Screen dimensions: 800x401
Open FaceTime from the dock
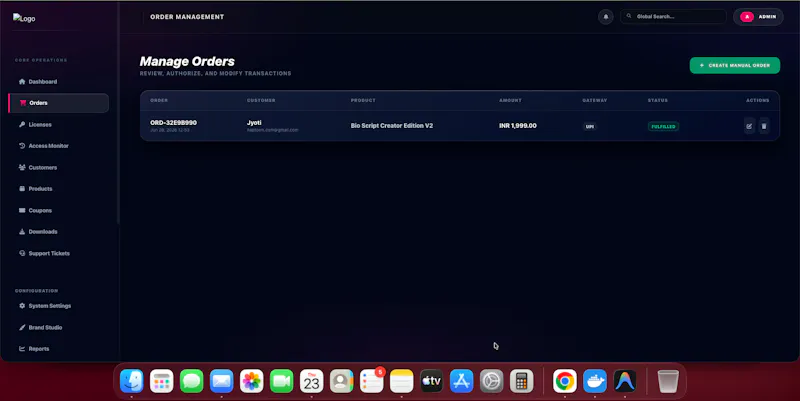pos(282,381)
